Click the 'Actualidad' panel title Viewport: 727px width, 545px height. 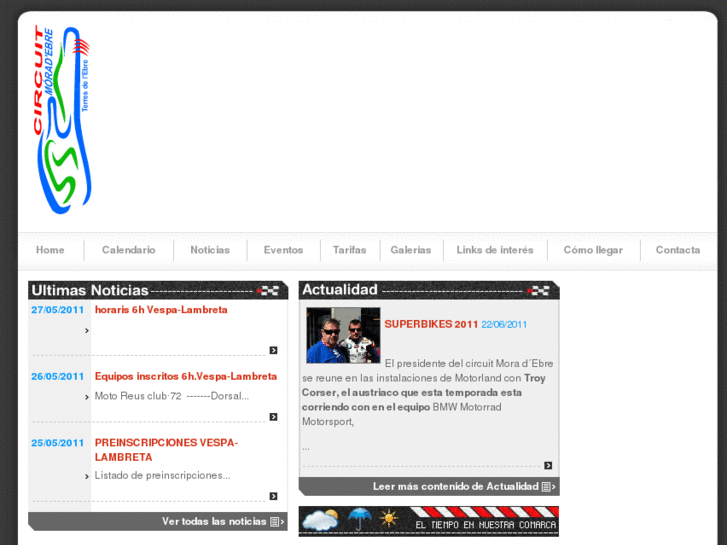(340, 289)
